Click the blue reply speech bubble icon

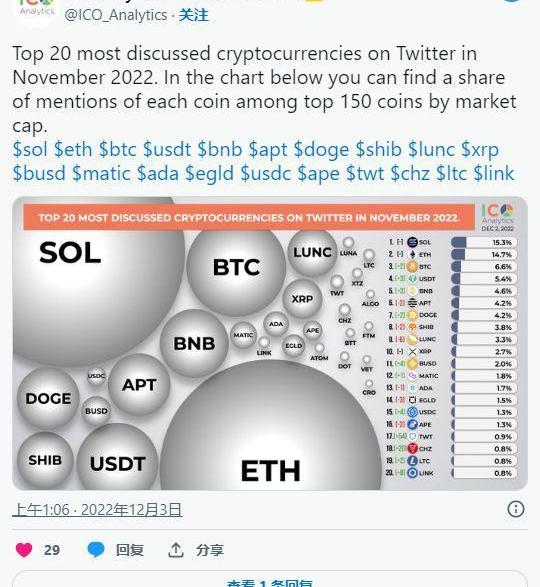(x=96, y=550)
